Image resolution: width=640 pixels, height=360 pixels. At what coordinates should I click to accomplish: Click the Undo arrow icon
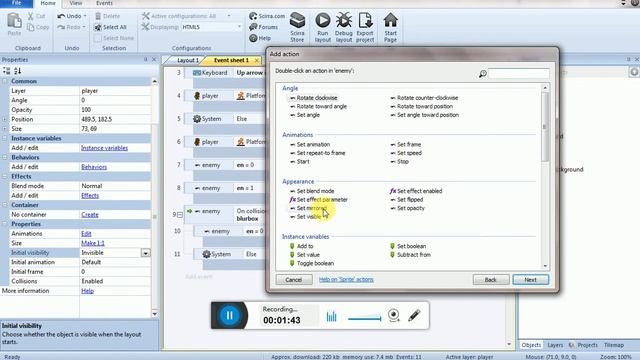(x=61, y=16)
